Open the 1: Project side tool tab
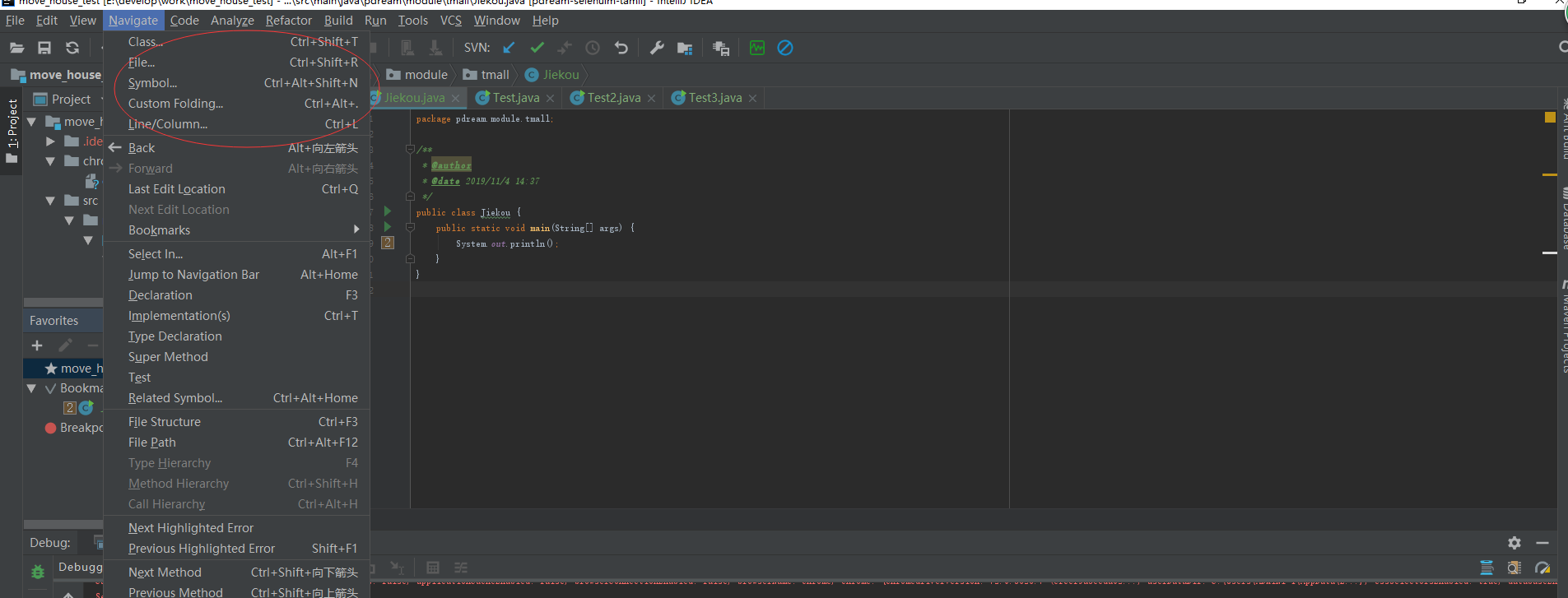The width and height of the screenshot is (1568, 598). click(12, 132)
